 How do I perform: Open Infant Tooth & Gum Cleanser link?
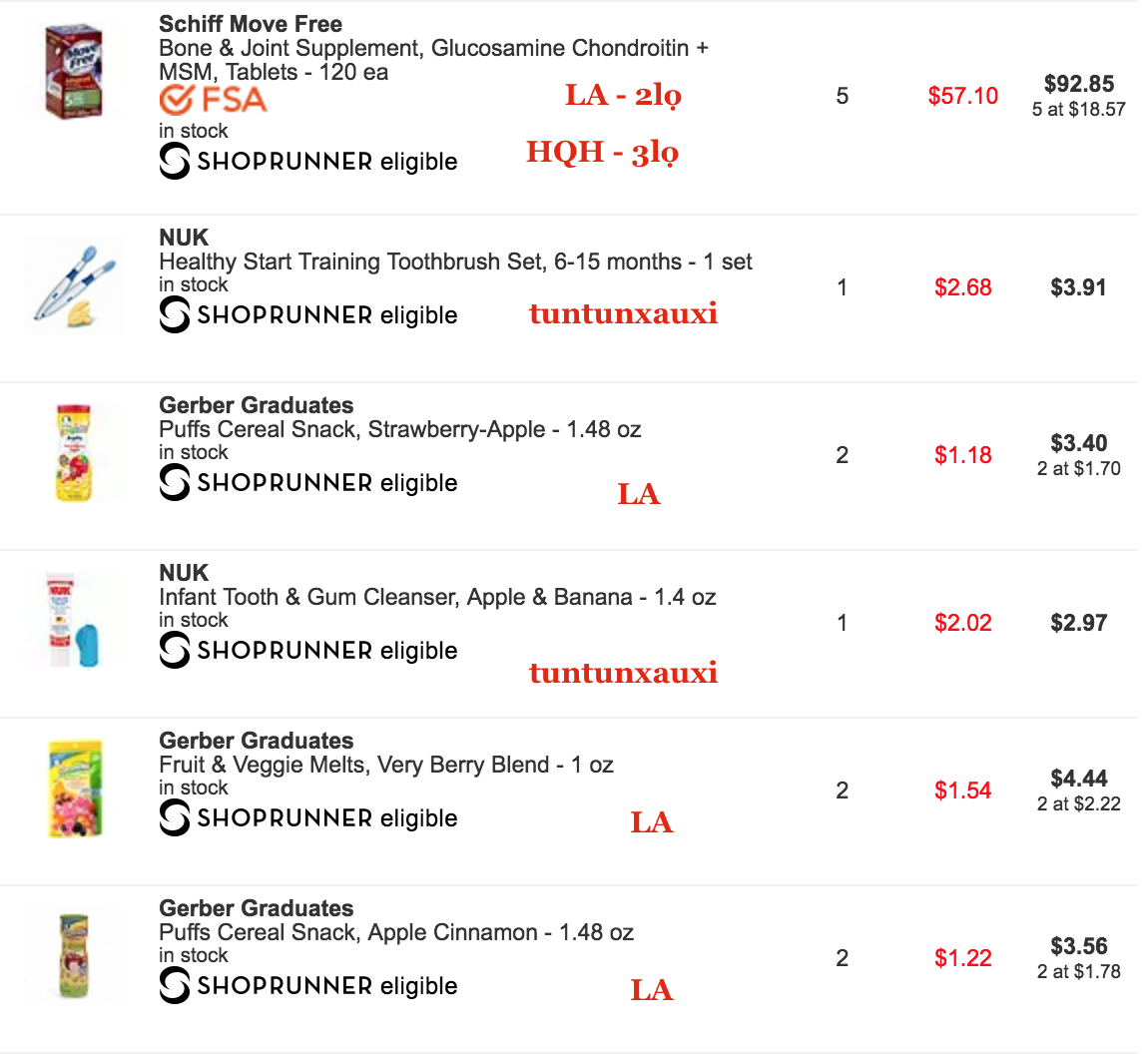tap(437, 597)
